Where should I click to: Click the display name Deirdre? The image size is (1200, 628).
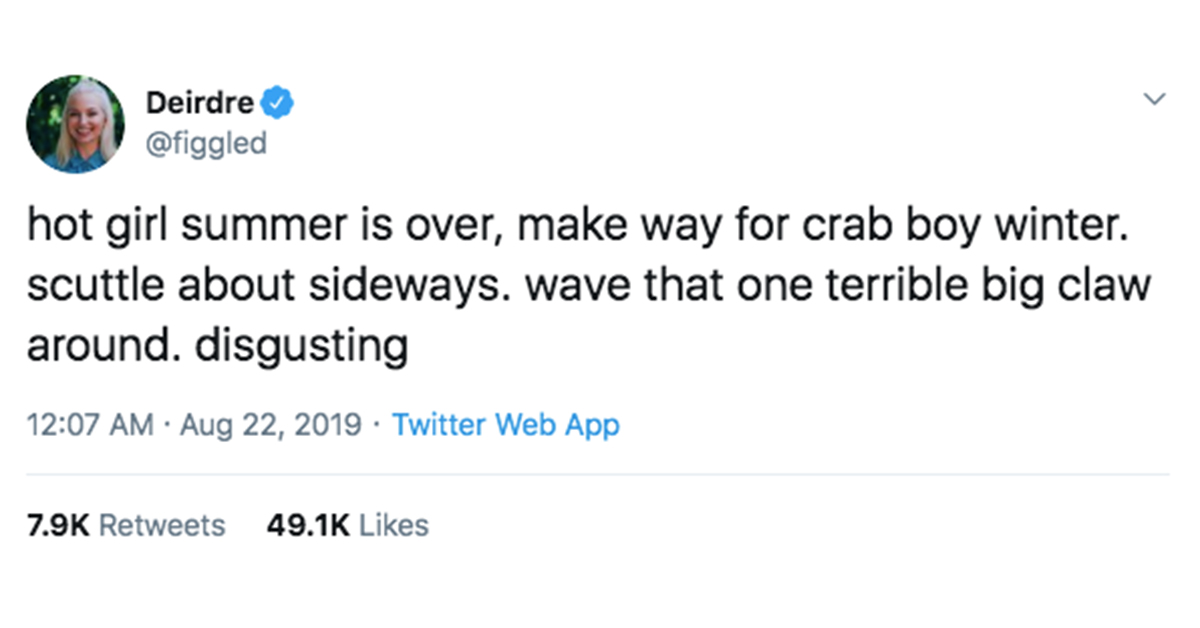pos(200,102)
